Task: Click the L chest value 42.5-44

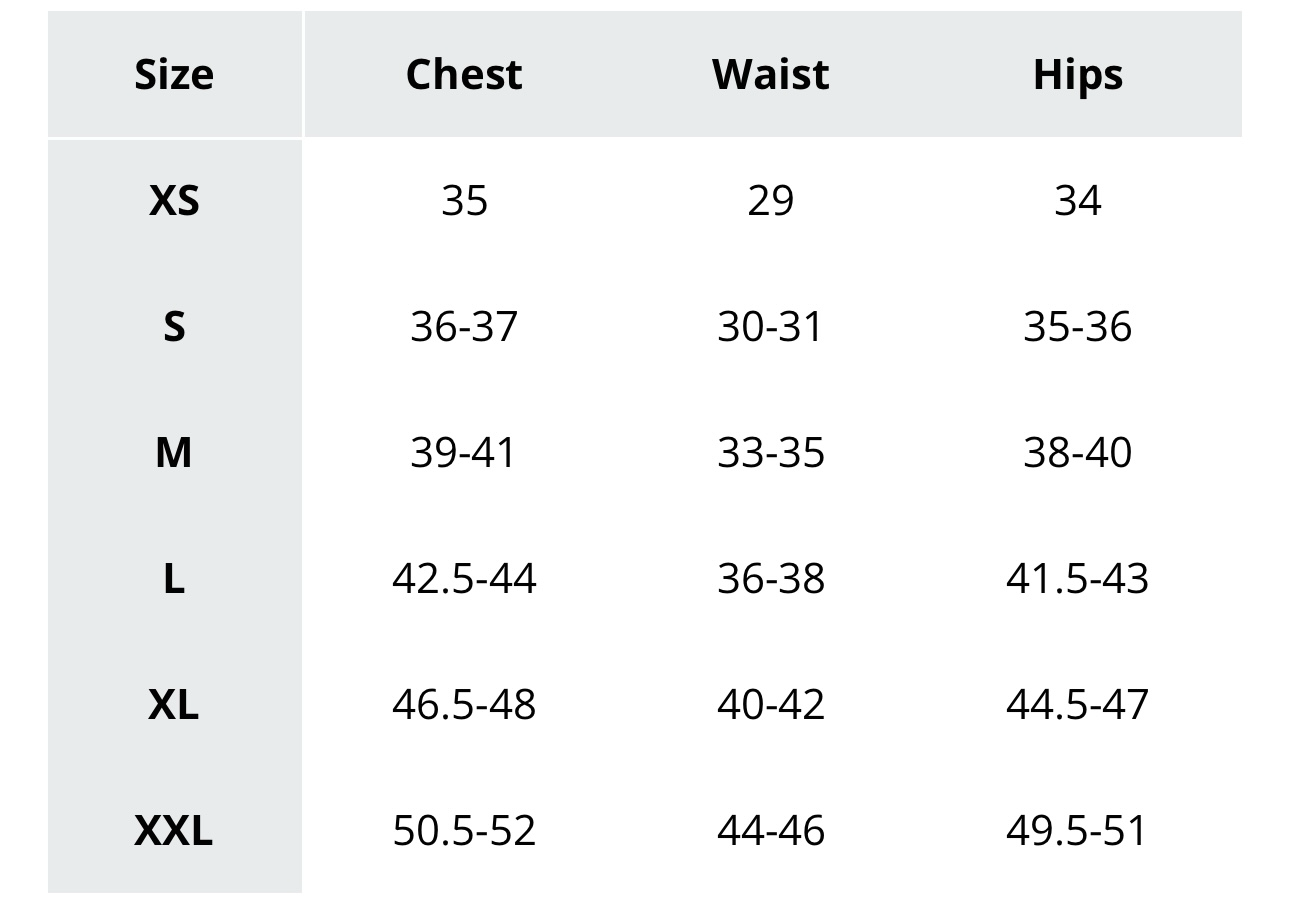Action: point(464,579)
